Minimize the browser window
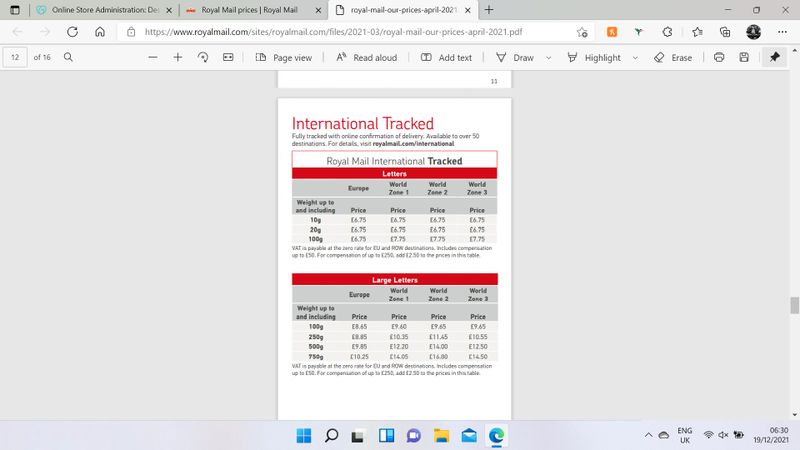This screenshot has width=800, height=450. click(x=728, y=10)
